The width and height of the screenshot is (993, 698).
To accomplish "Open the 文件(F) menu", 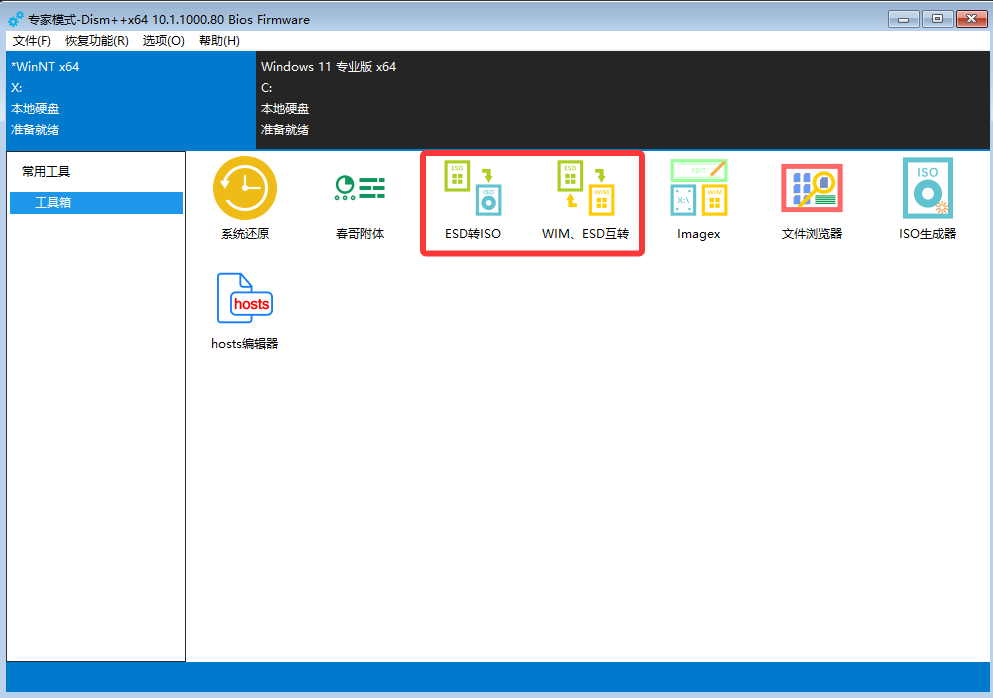I will pyautogui.click(x=32, y=41).
